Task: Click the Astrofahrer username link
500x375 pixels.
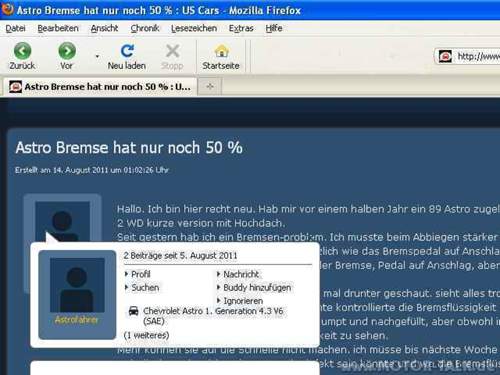Action: 77,320
